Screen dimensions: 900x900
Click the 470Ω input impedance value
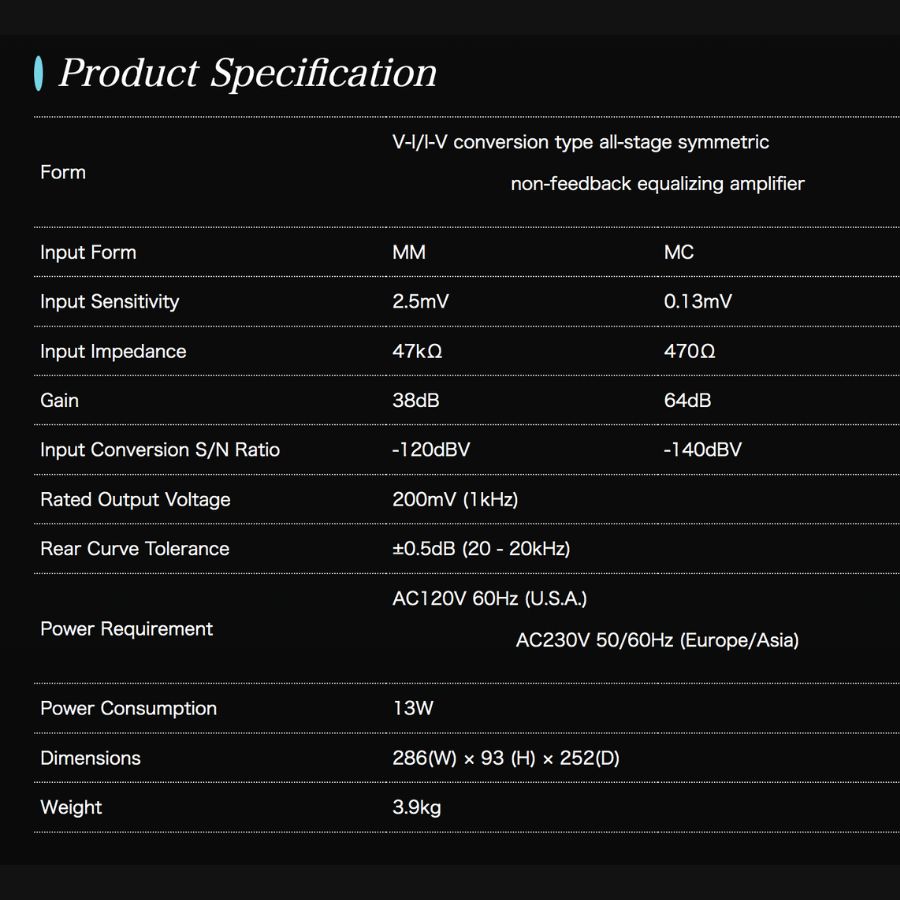point(689,351)
